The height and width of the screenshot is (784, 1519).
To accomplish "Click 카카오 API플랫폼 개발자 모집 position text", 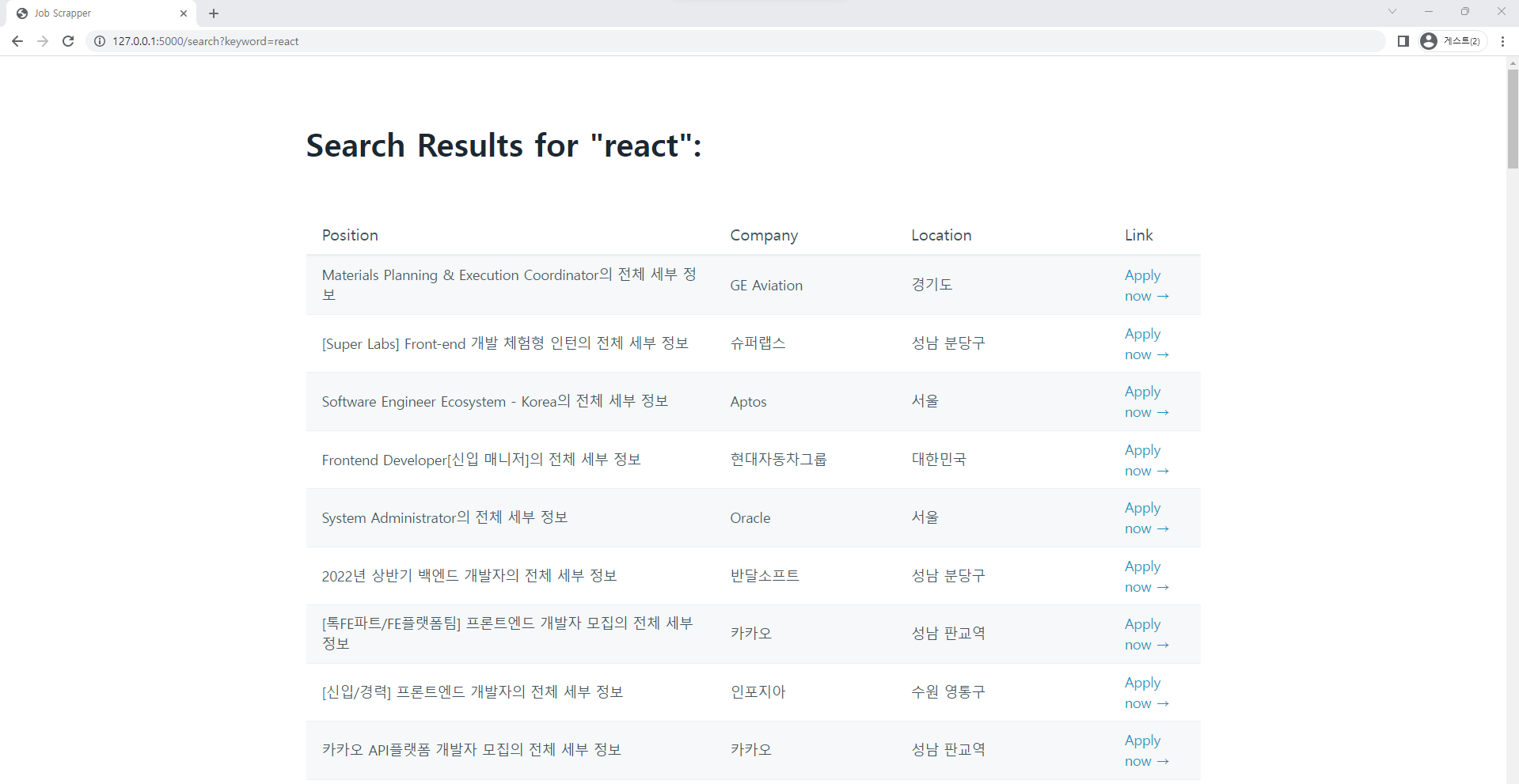I will [x=471, y=749].
